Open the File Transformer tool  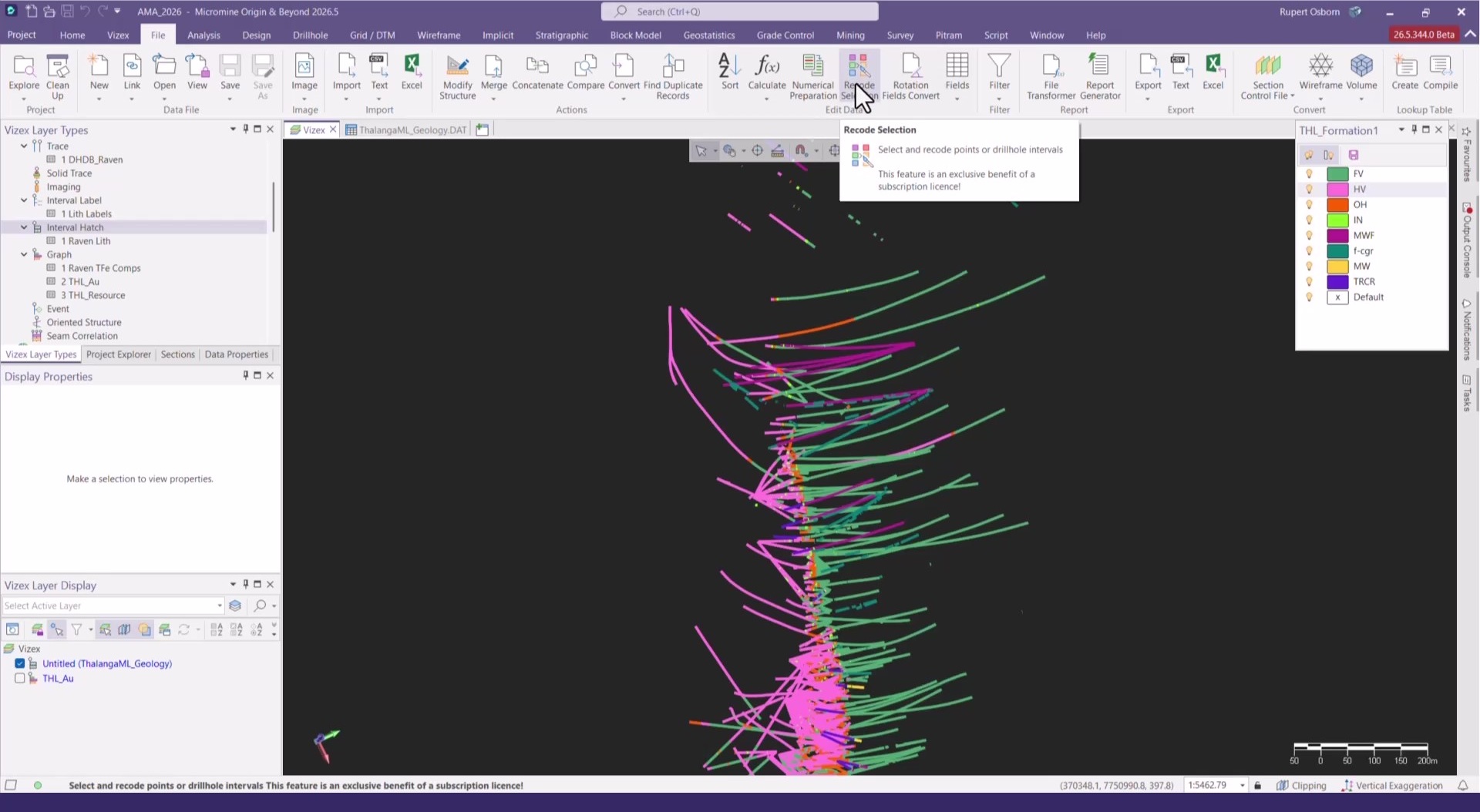coord(1051,76)
